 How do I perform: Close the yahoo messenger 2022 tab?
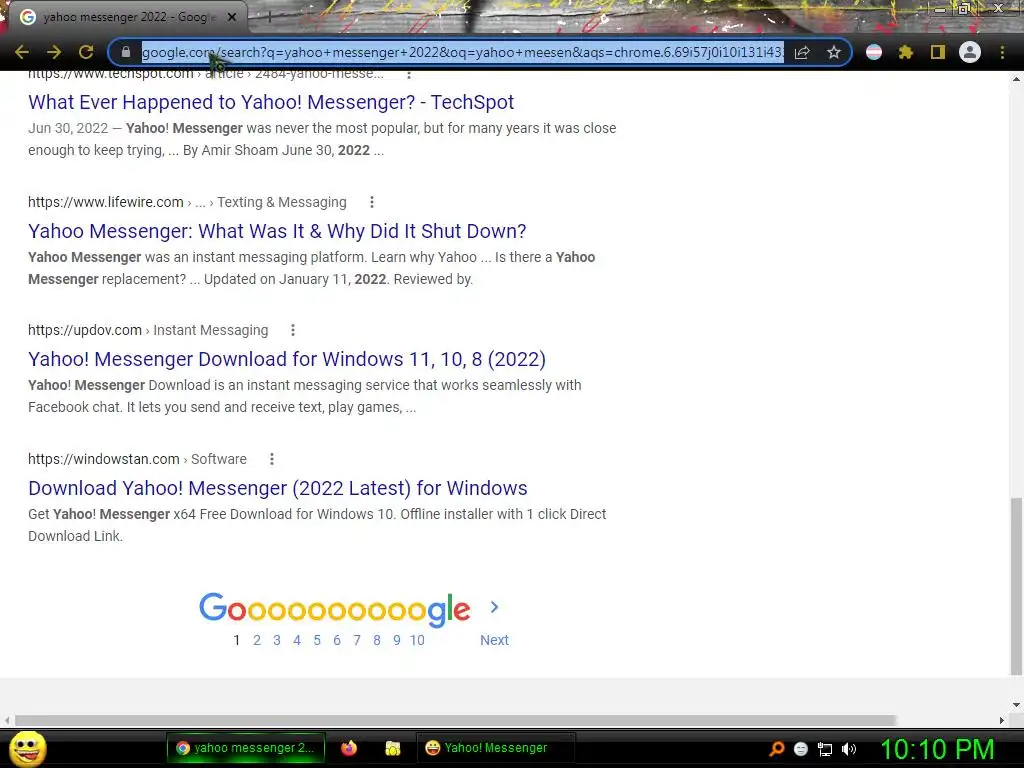pos(231,17)
